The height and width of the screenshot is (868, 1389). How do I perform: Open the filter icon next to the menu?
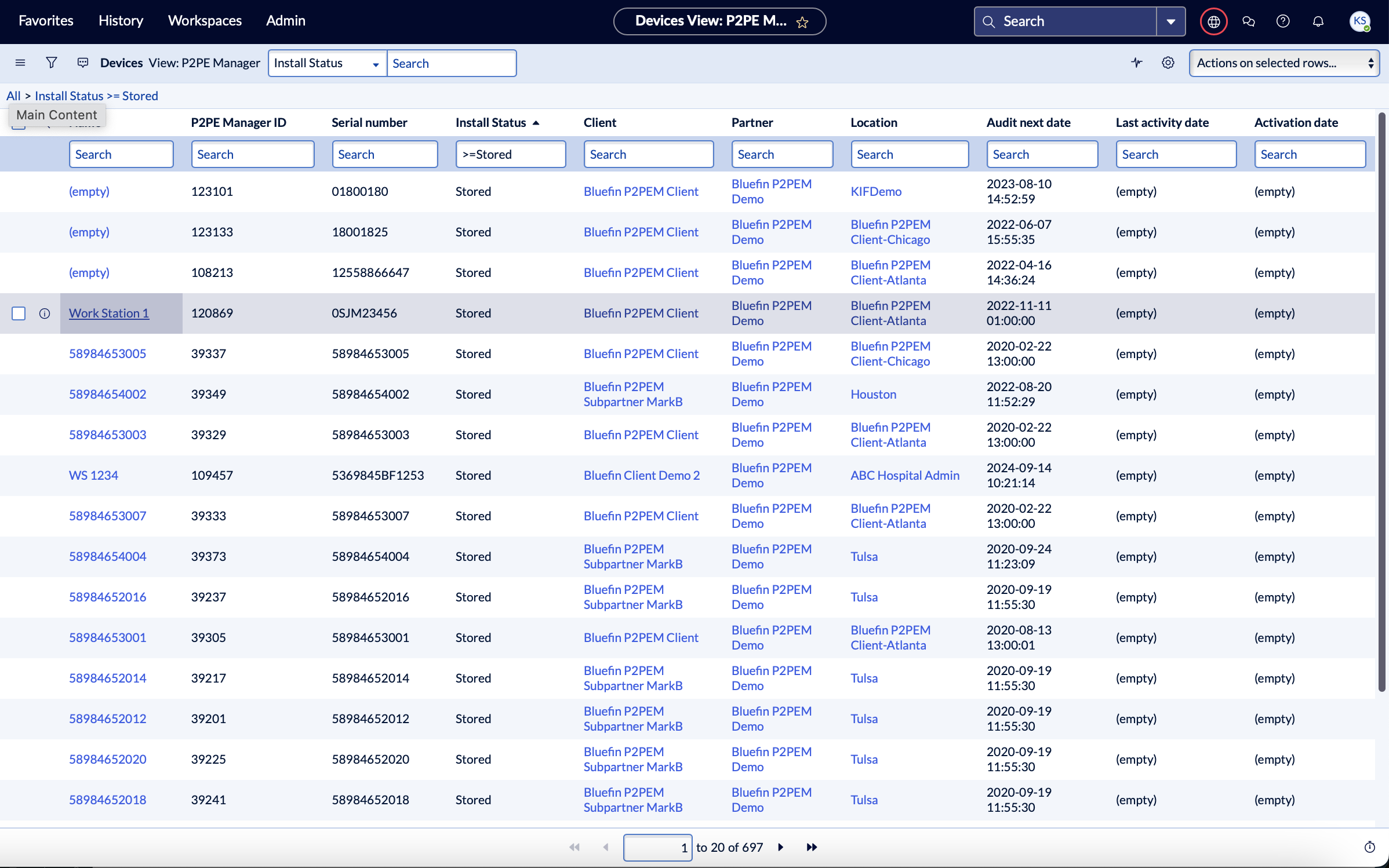point(52,63)
